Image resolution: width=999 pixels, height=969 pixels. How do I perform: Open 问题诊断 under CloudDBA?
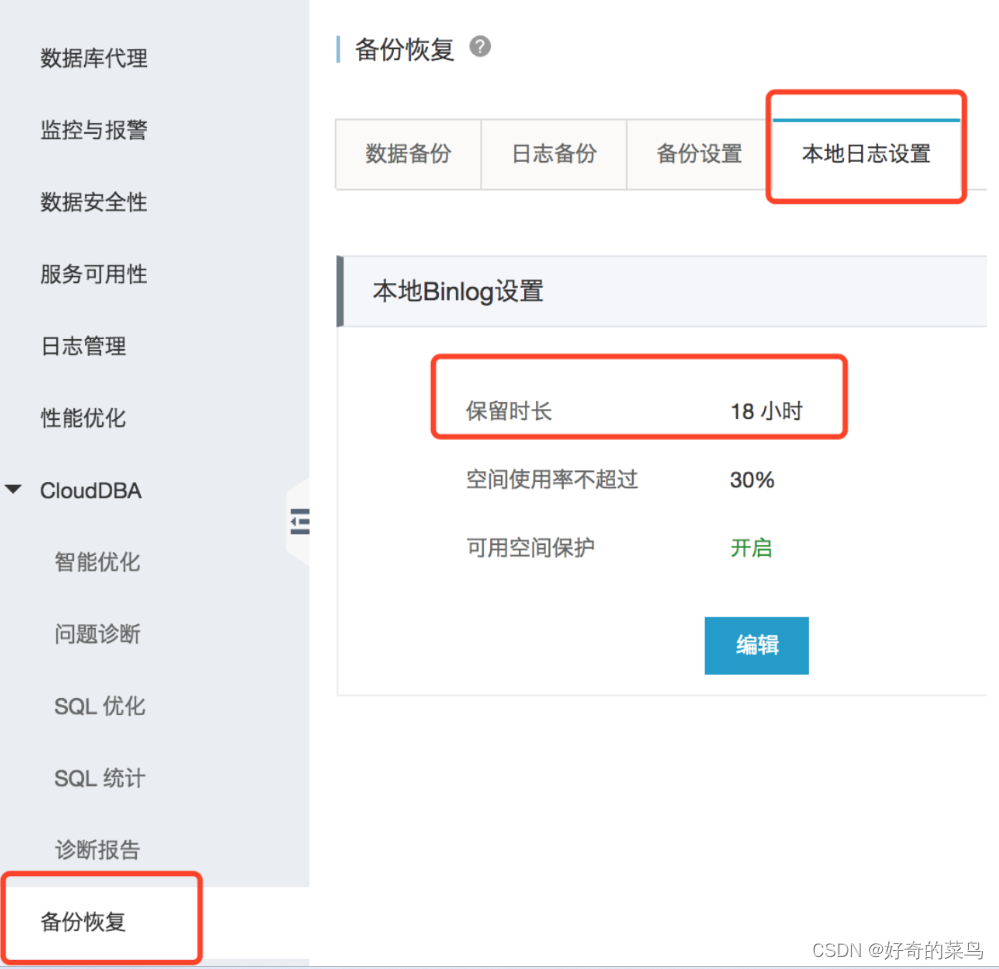coord(97,634)
